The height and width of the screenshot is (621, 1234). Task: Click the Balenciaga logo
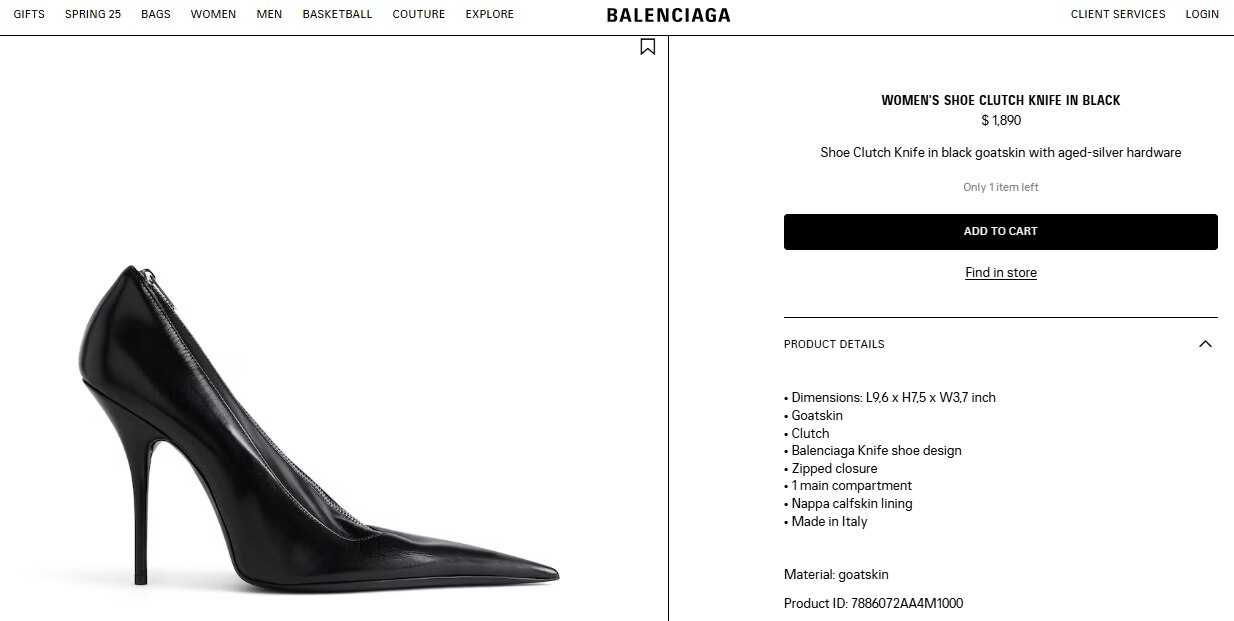(x=668, y=15)
